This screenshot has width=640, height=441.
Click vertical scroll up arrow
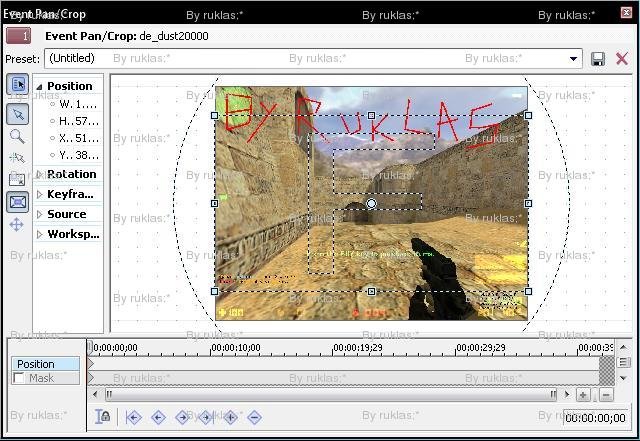pyautogui.click(x=623, y=347)
